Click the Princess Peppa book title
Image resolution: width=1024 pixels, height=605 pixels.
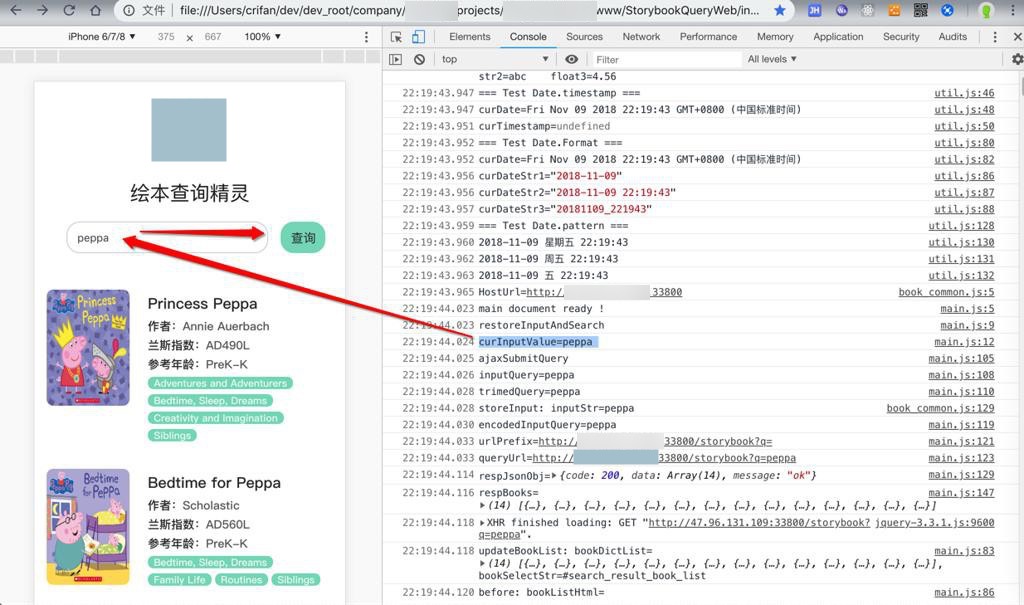pyautogui.click(x=202, y=304)
